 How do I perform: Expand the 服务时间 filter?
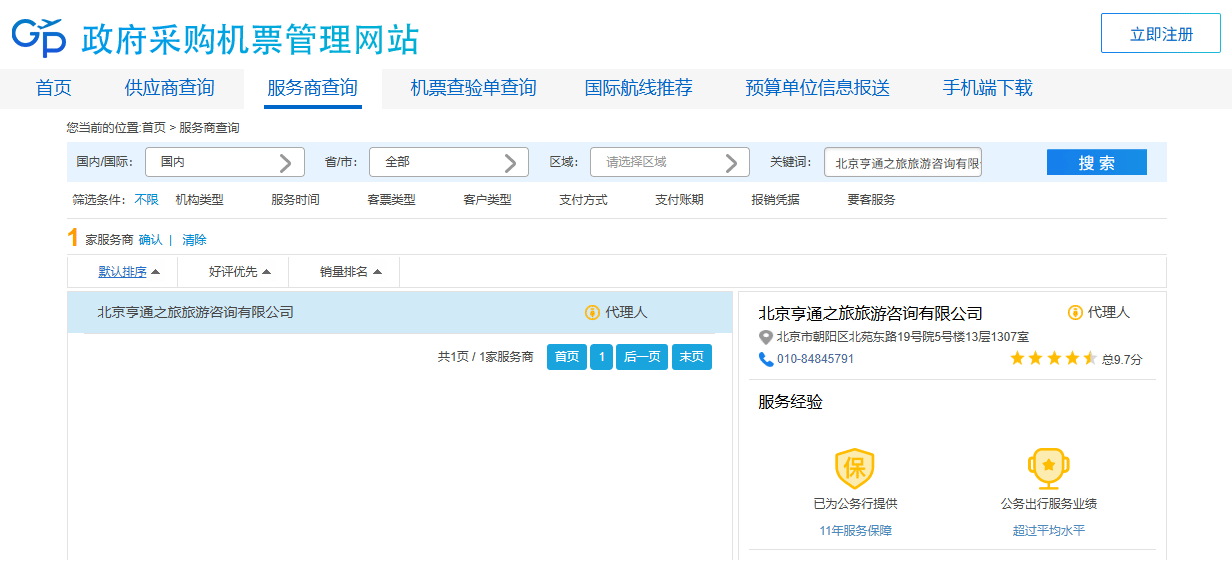(x=295, y=200)
